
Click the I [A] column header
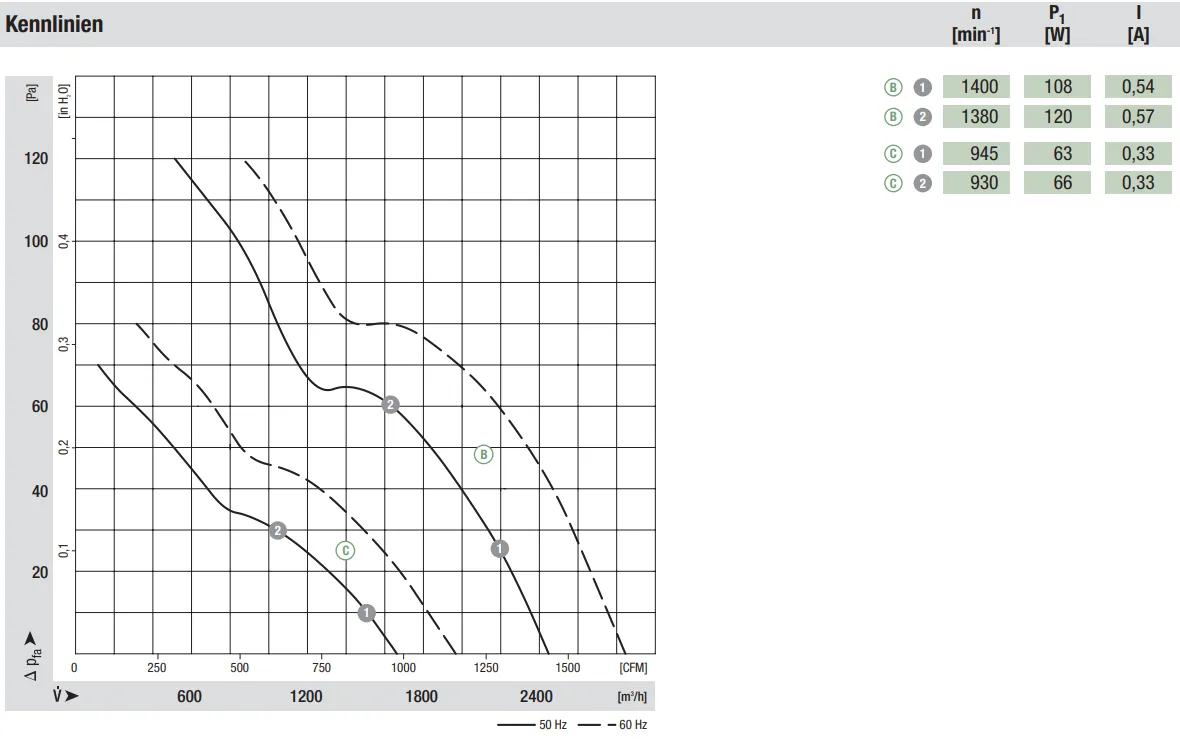(1139, 24)
